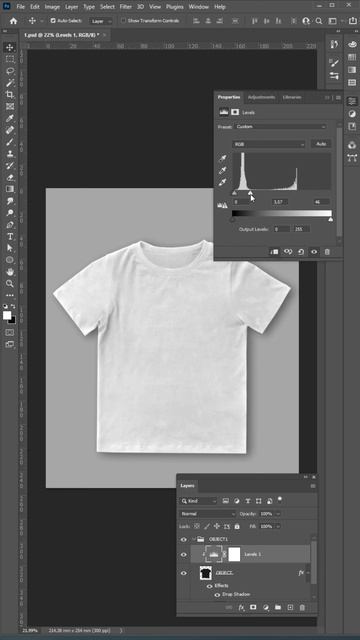The width and height of the screenshot is (360, 640).
Task: Hide the OBJECT1 group layer
Action: point(184,539)
